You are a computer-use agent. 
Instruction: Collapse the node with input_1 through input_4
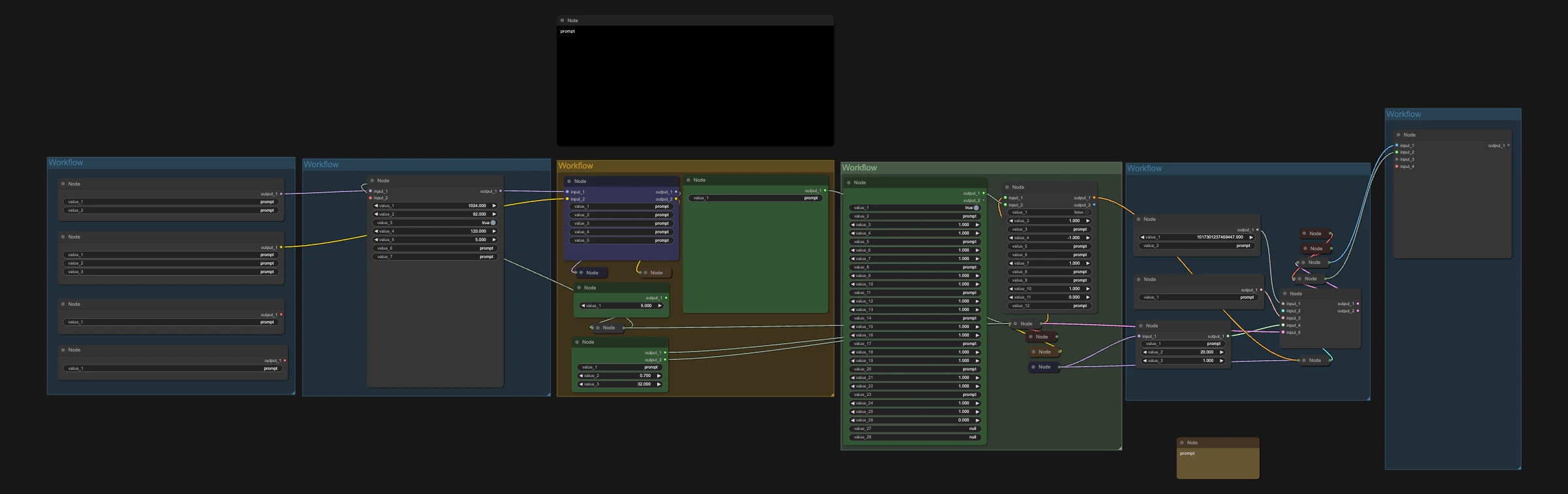(x=1399, y=135)
